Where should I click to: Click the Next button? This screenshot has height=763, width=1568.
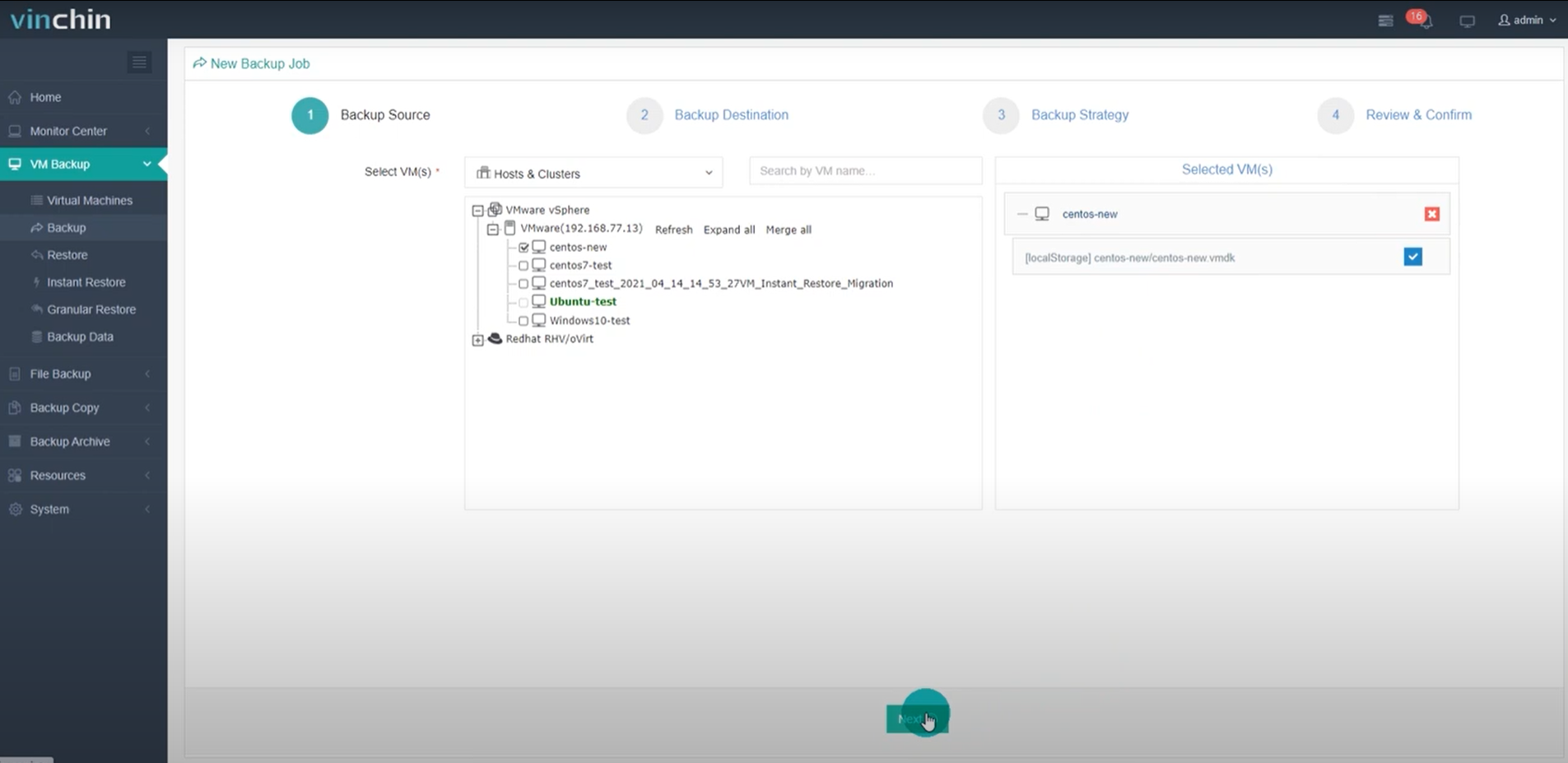917,719
